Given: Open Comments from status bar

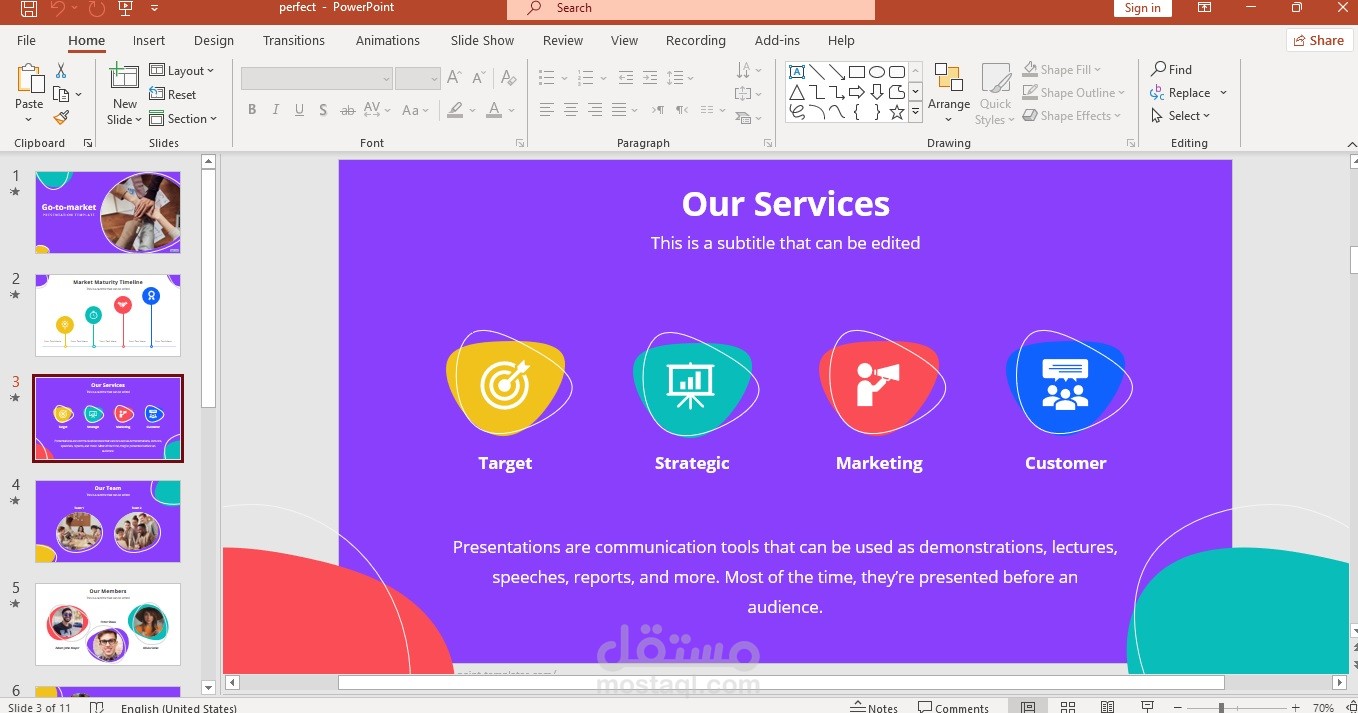Looking at the screenshot, I should [x=953, y=707].
